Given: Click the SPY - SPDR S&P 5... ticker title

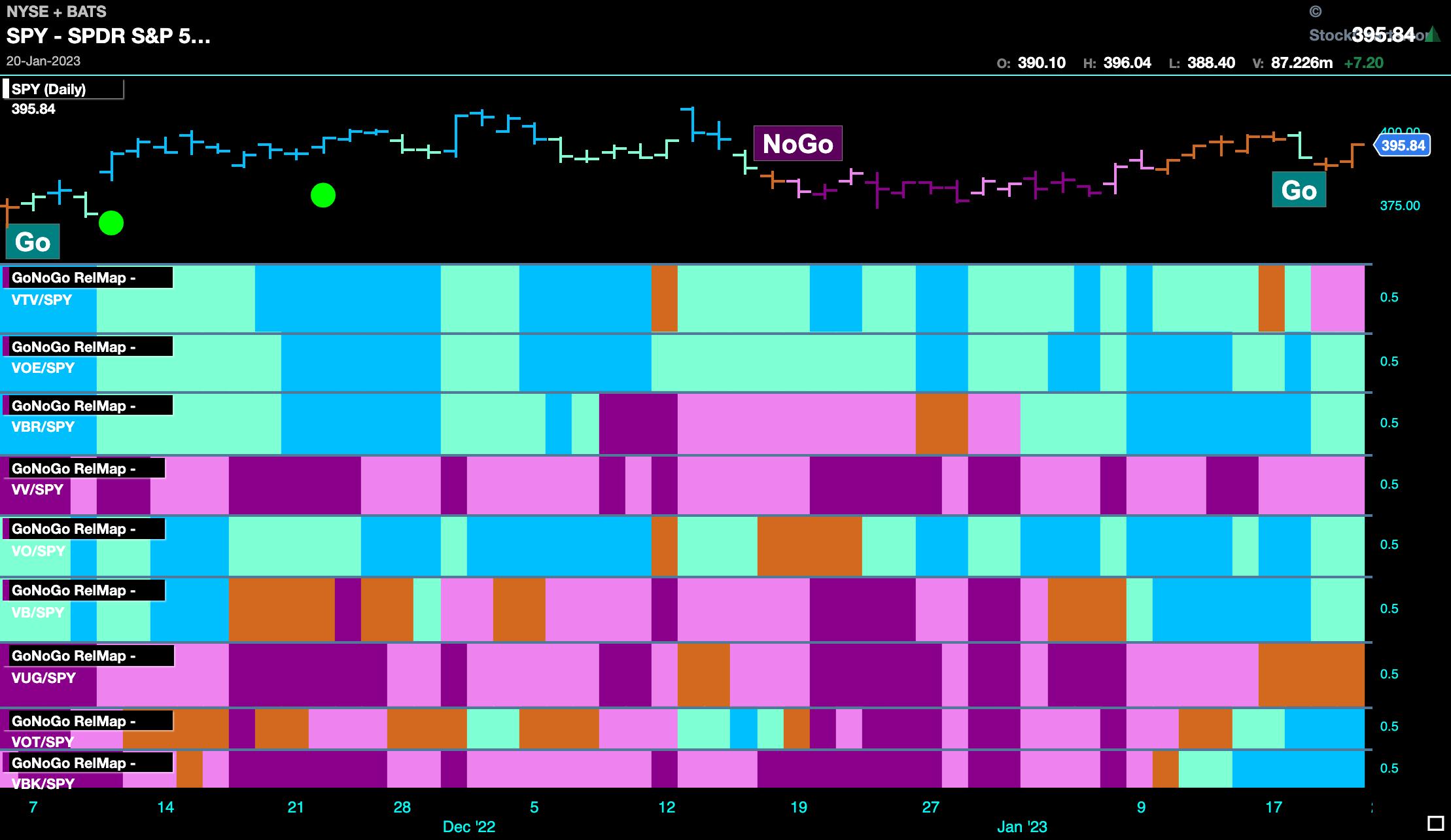Looking at the screenshot, I should (109, 36).
